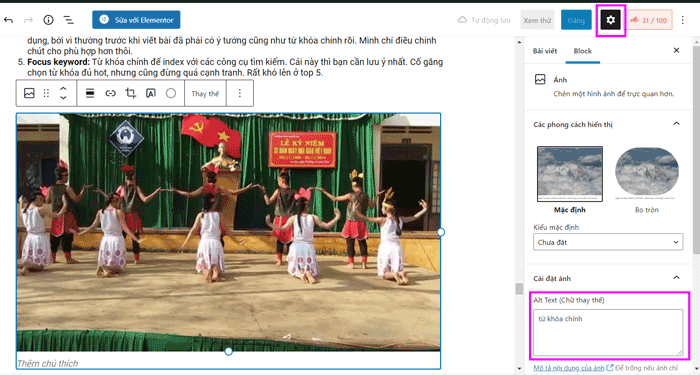
Task: Click the sidebar vertical scrollbar thumb
Action: click(x=696, y=150)
